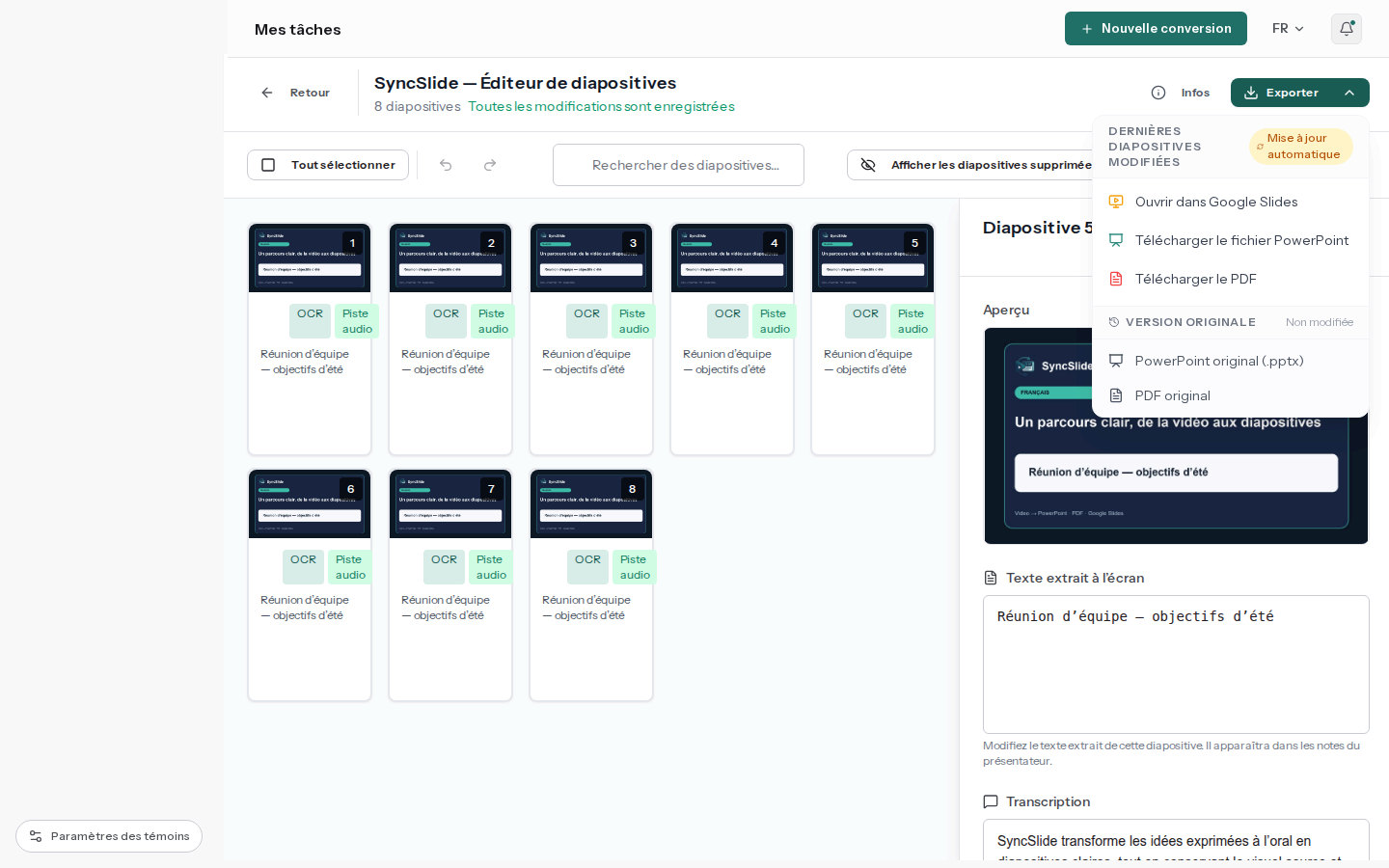Toggle the OCR tag on slide 7
This screenshot has width=1389, height=868.
[x=444, y=567]
